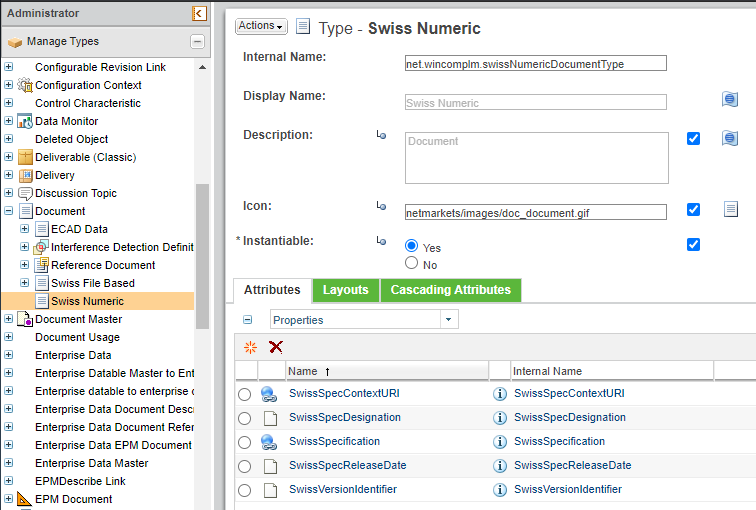Click the Configuration Context gear icon

25,85
